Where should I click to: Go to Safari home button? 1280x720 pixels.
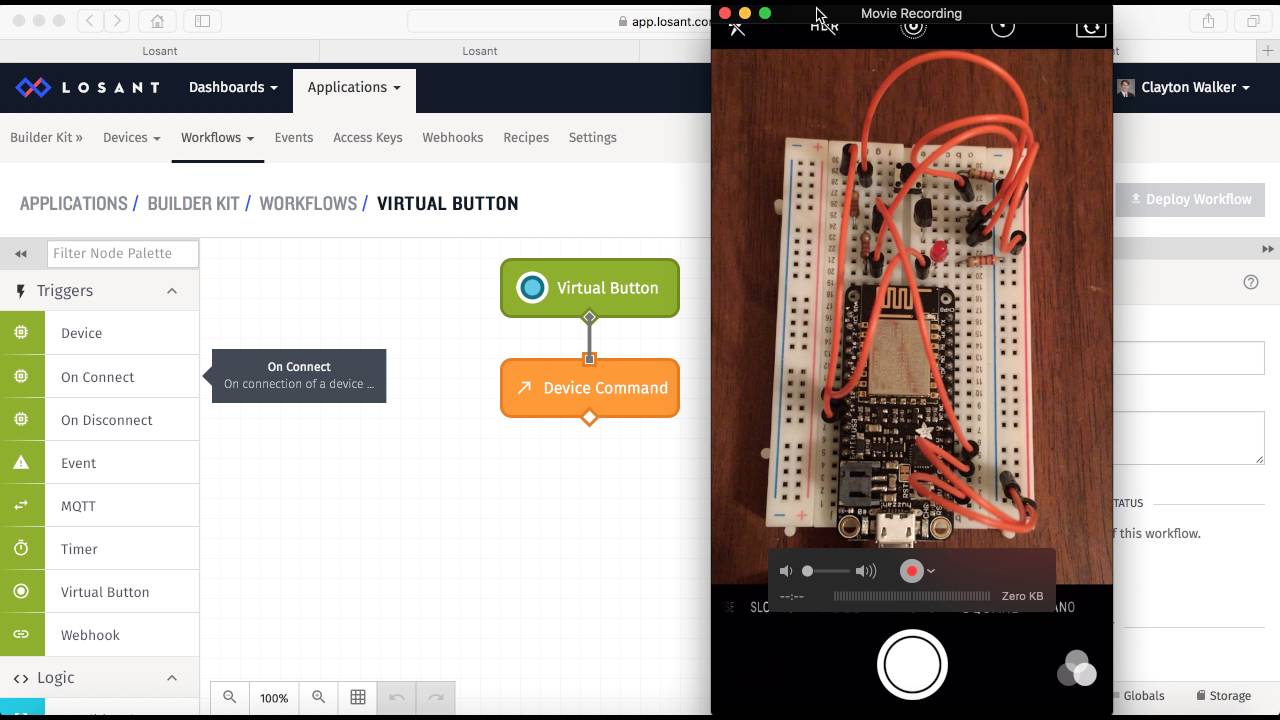[x=157, y=21]
